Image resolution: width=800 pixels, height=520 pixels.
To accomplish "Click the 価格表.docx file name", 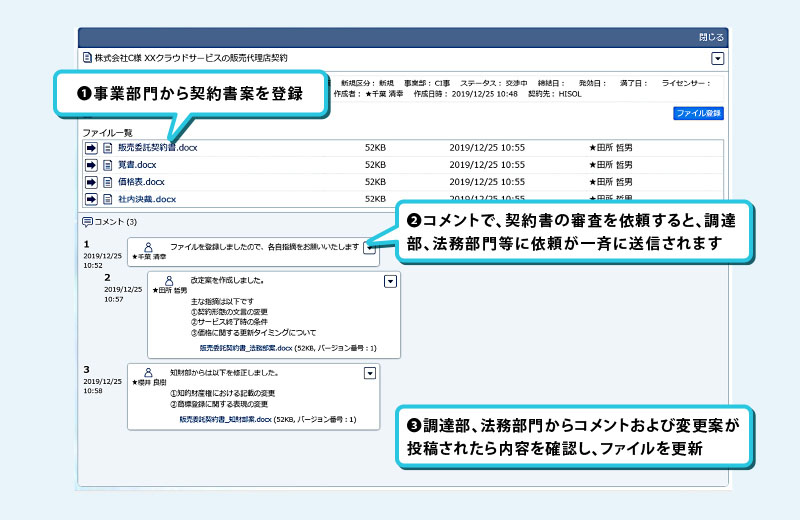I will pos(141,182).
